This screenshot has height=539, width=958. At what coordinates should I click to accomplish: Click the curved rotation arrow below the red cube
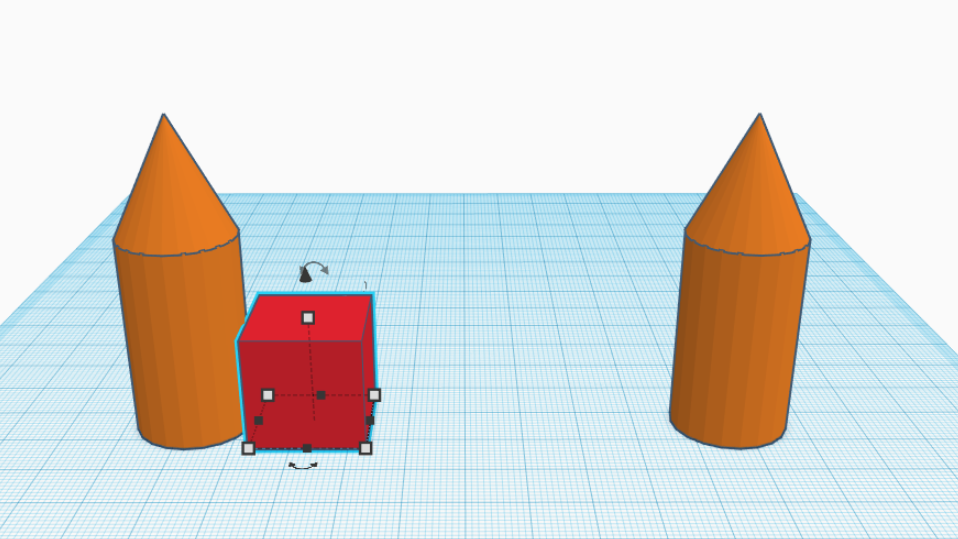pyautogui.click(x=303, y=466)
